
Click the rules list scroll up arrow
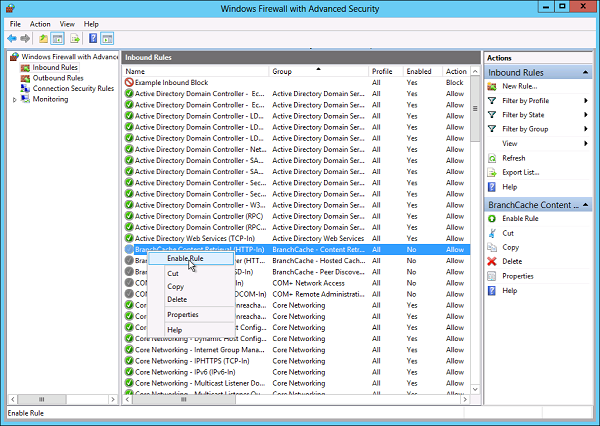tap(475, 72)
